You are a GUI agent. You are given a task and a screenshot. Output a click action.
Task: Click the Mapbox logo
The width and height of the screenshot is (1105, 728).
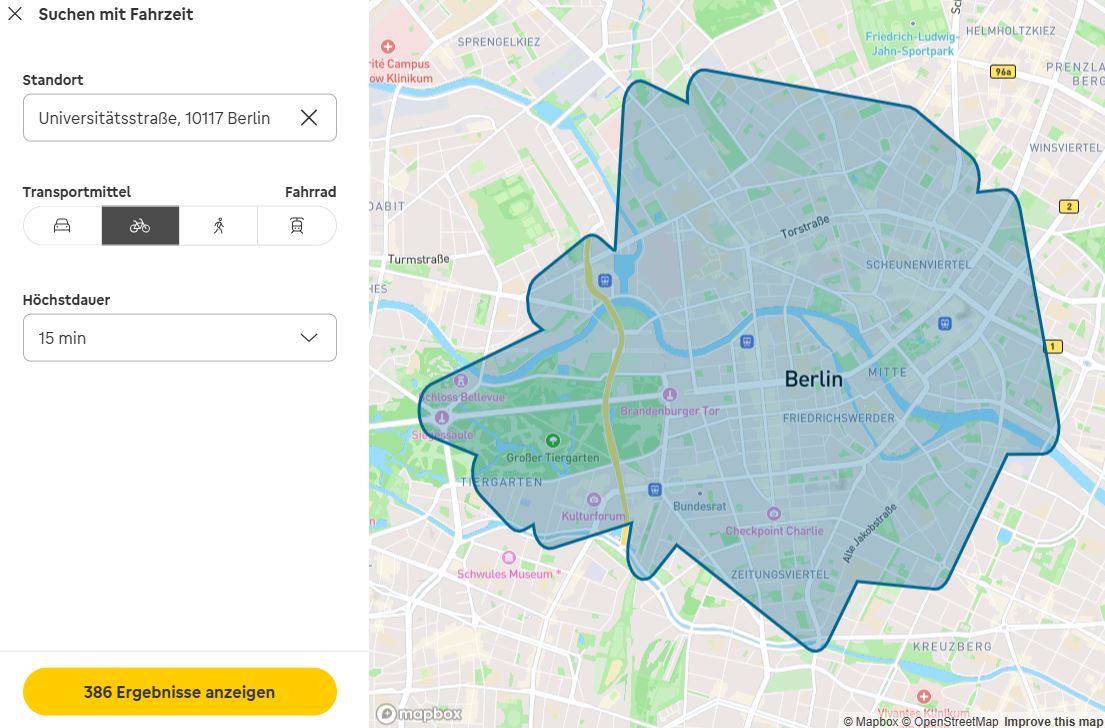(x=419, y=713)
